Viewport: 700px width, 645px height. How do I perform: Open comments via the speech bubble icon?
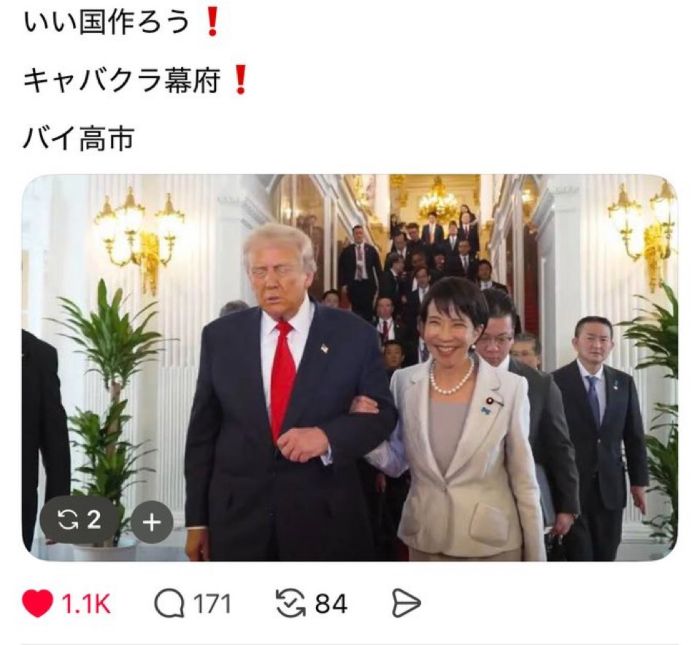pos(169,603)
